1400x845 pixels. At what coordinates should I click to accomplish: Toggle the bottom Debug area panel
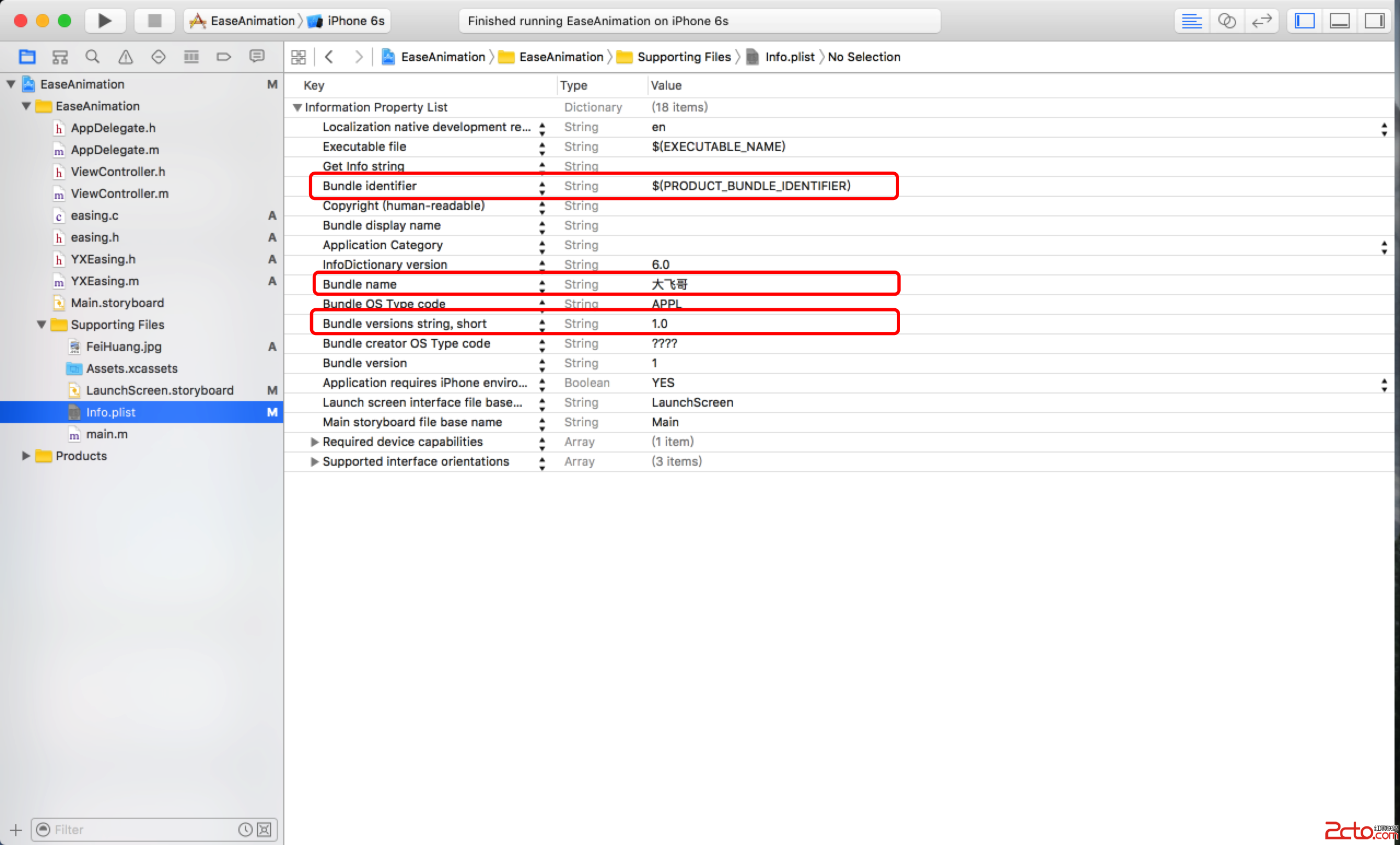tap(1339, 21)
